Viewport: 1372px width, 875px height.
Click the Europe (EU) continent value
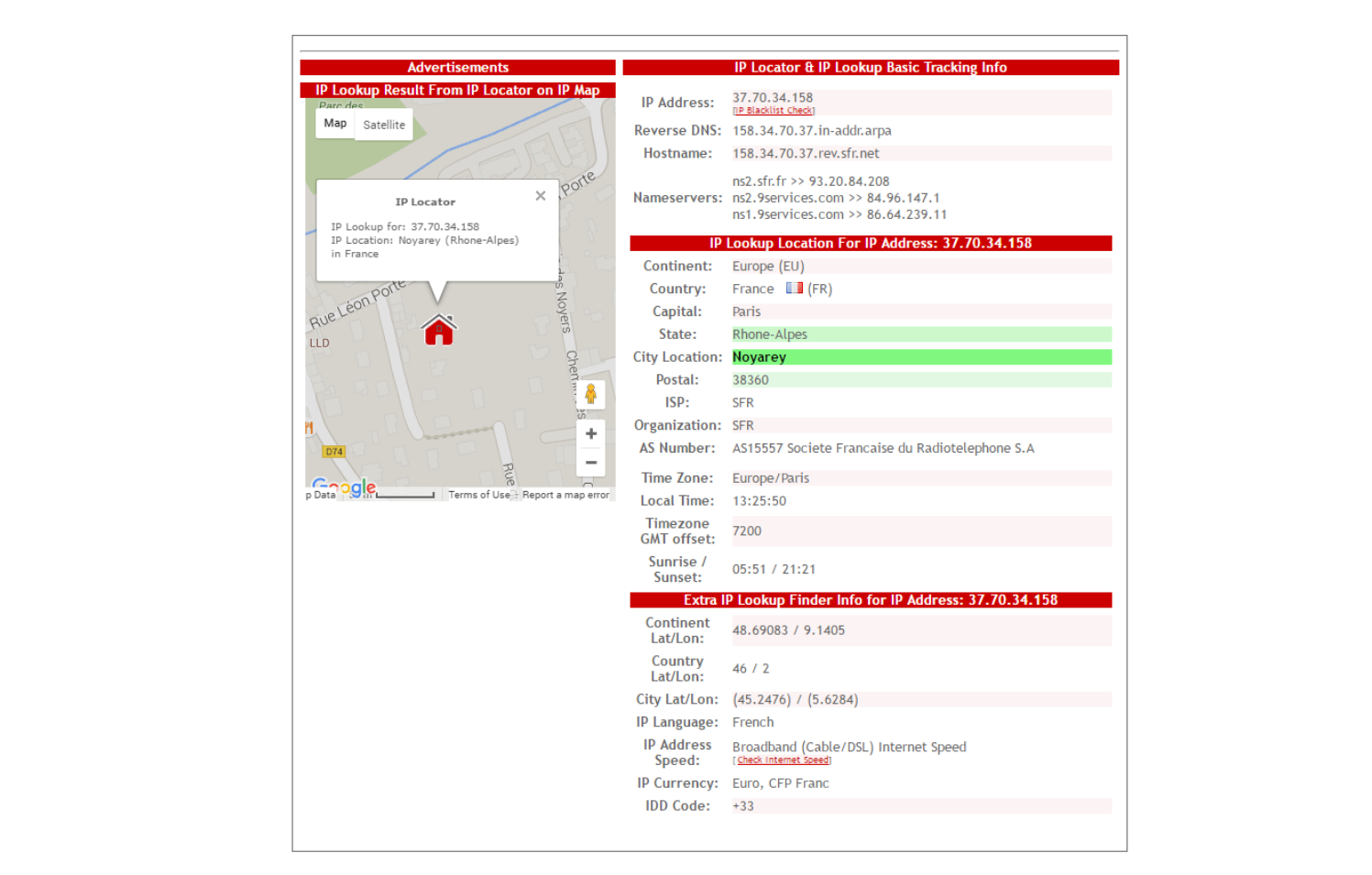coord(768,266)
